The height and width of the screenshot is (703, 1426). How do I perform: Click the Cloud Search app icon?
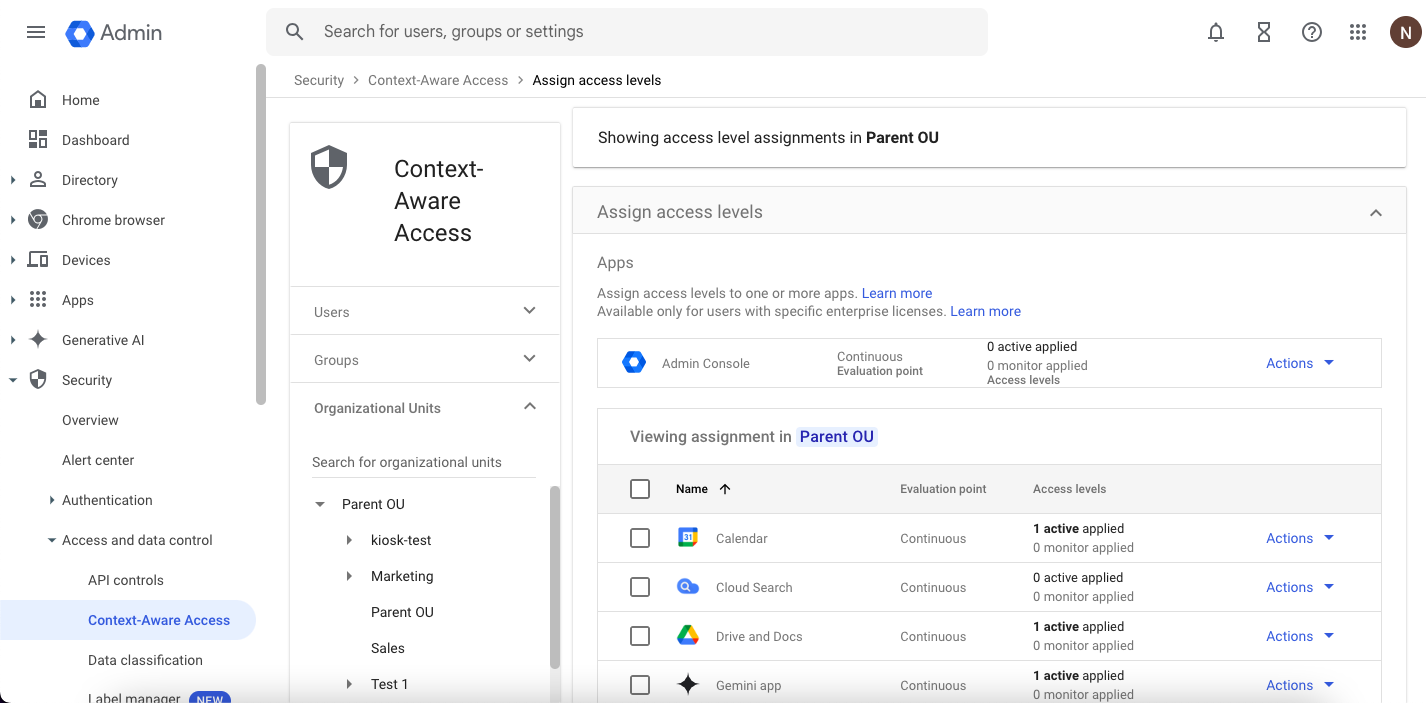[x=688, y=587]
